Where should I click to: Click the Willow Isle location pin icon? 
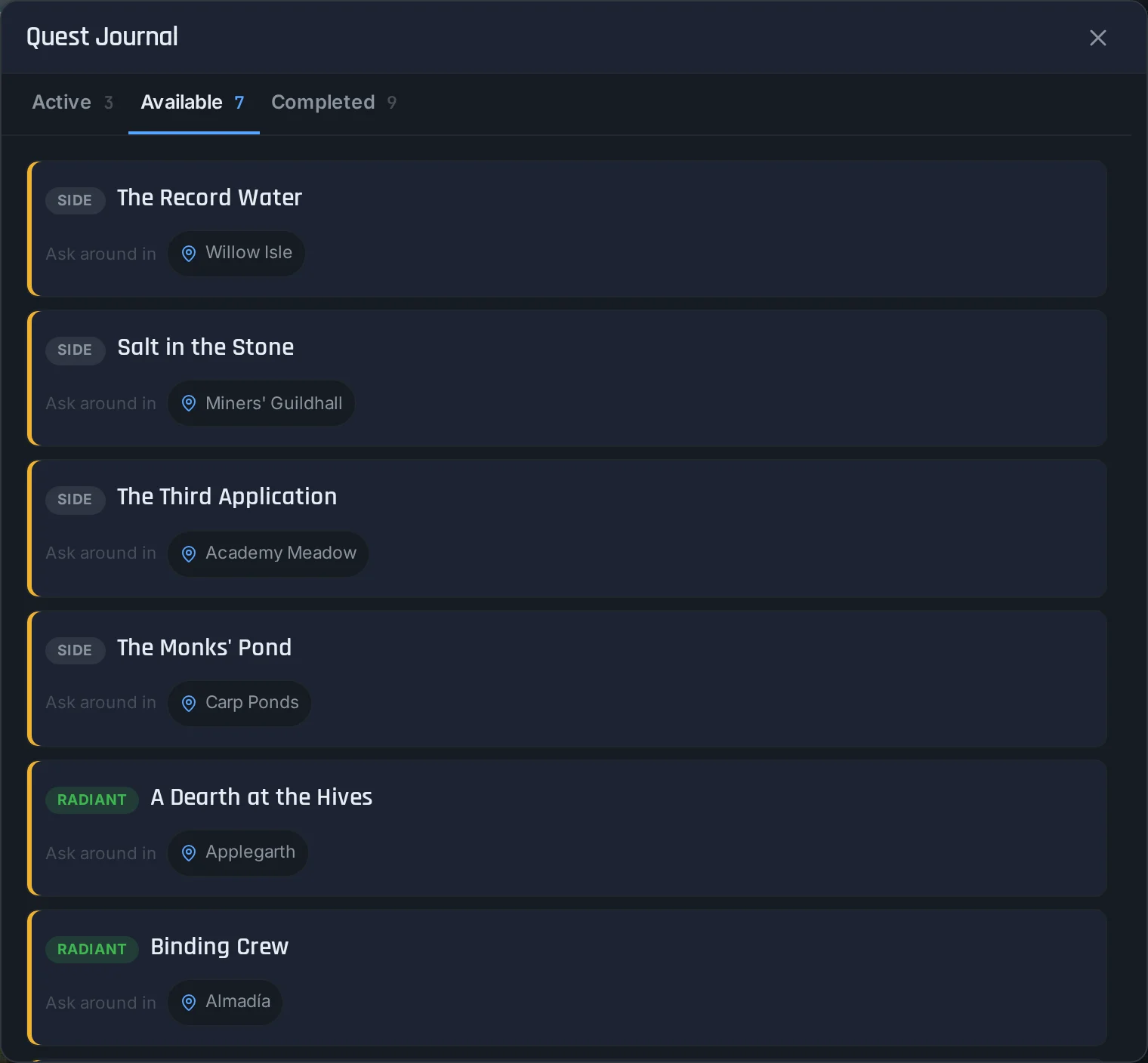pyautogui.click(x=189, y=254)
